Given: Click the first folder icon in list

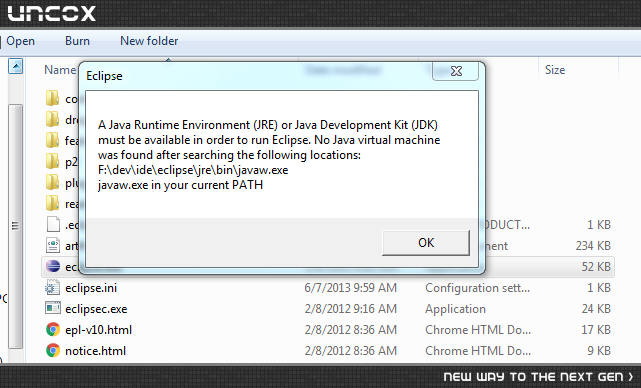Looking at the screenshot, I should [52, 99].
